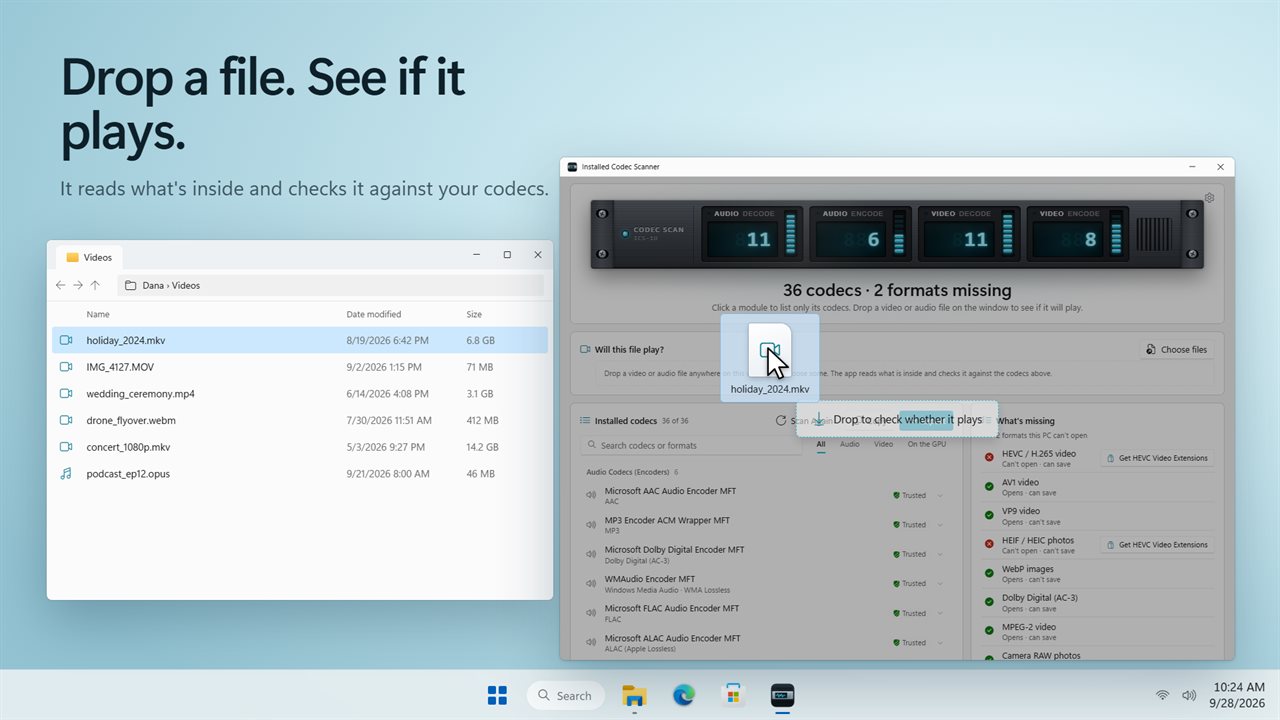This screenshot has width=1280, height=720.
Task: Expand the Microsoft FLAC Audio Encoder MFT row
Action: tap(940, 613)
